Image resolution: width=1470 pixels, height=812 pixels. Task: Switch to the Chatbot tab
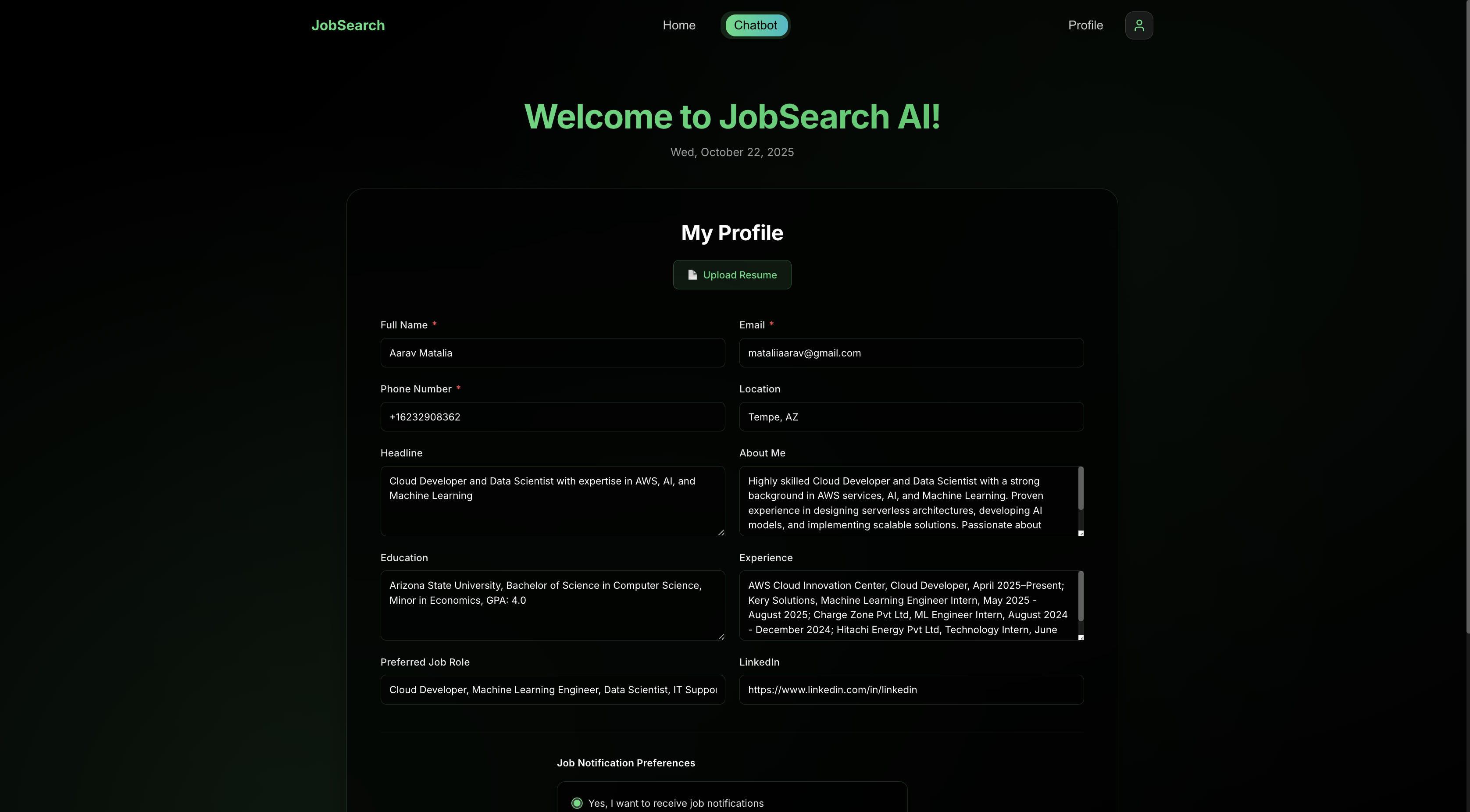point(755,25)
